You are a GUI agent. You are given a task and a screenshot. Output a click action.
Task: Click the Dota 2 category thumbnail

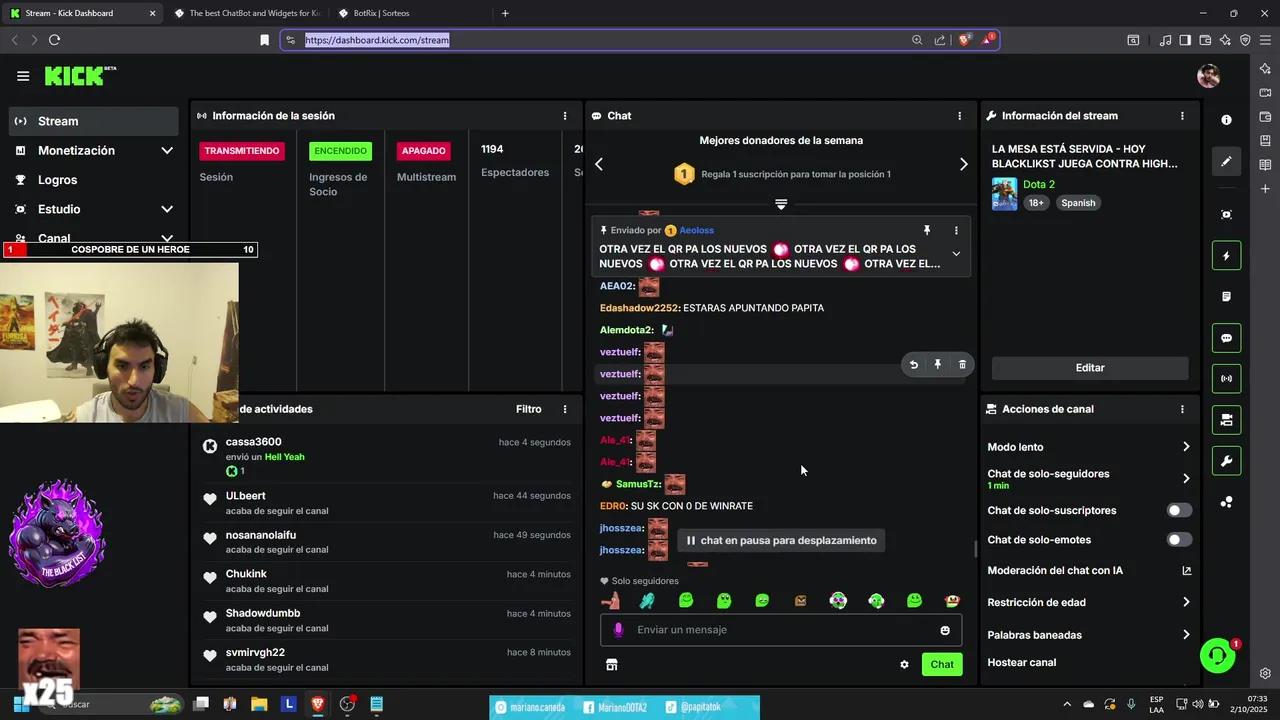tap(1004, 194)
